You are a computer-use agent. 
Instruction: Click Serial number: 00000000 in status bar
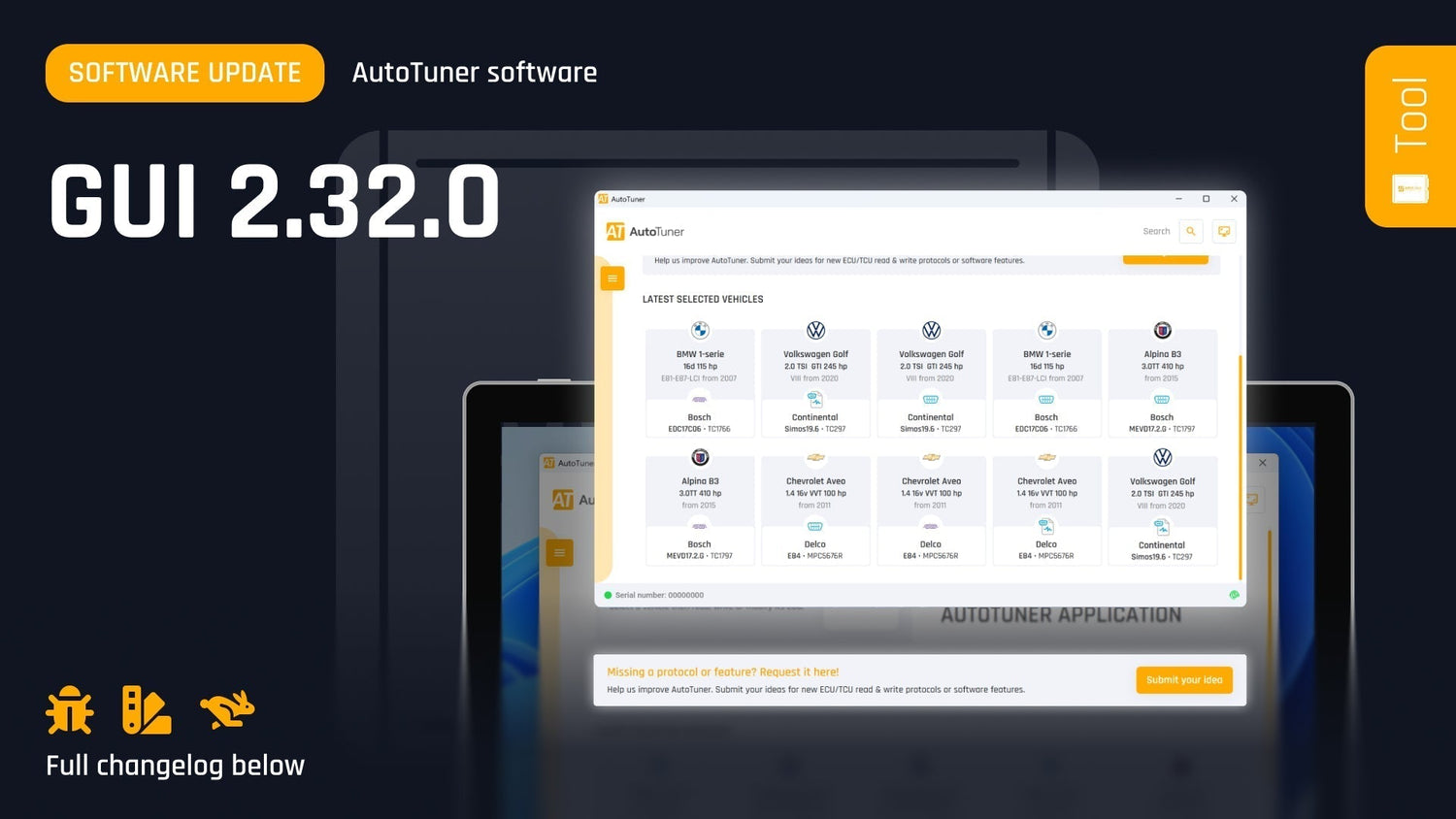tap(659, 595)
